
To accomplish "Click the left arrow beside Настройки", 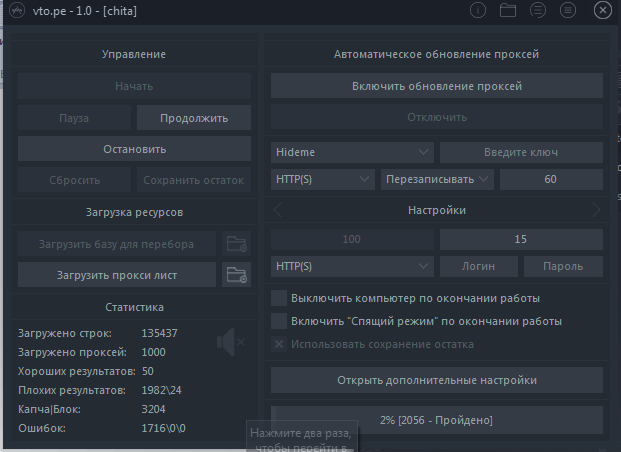I will point(278,210).
